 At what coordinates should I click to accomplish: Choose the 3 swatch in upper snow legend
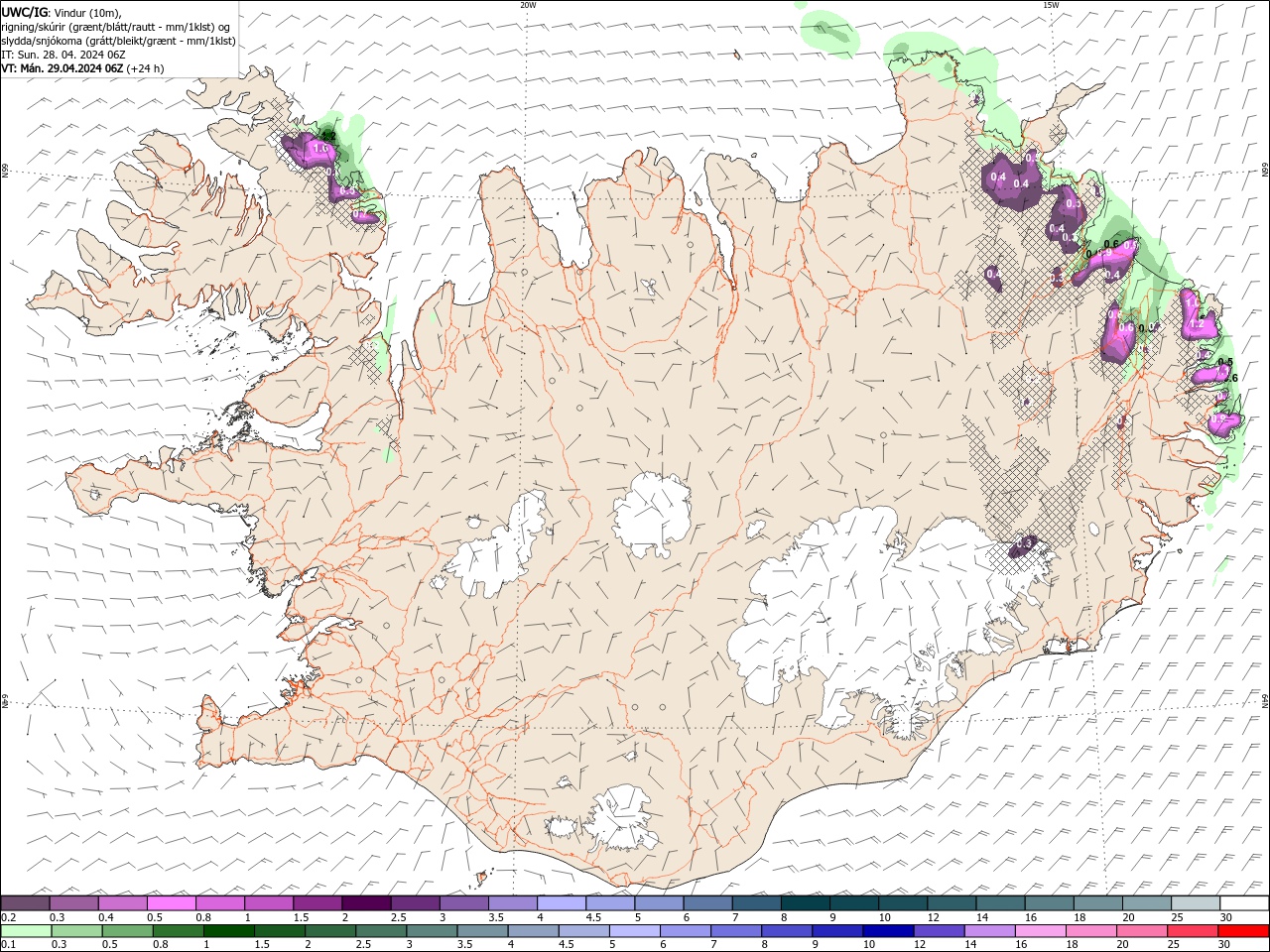[463, 903]
